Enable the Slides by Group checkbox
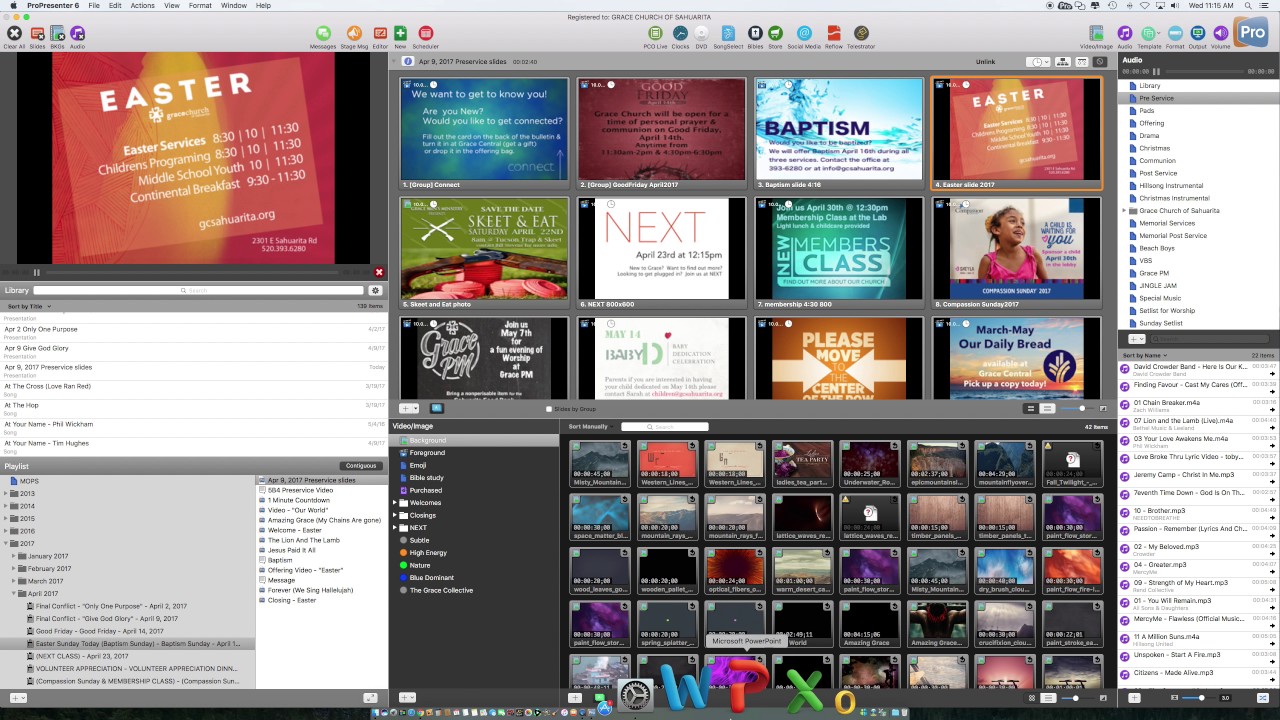Screen dimensions: 1280x720 549,409
